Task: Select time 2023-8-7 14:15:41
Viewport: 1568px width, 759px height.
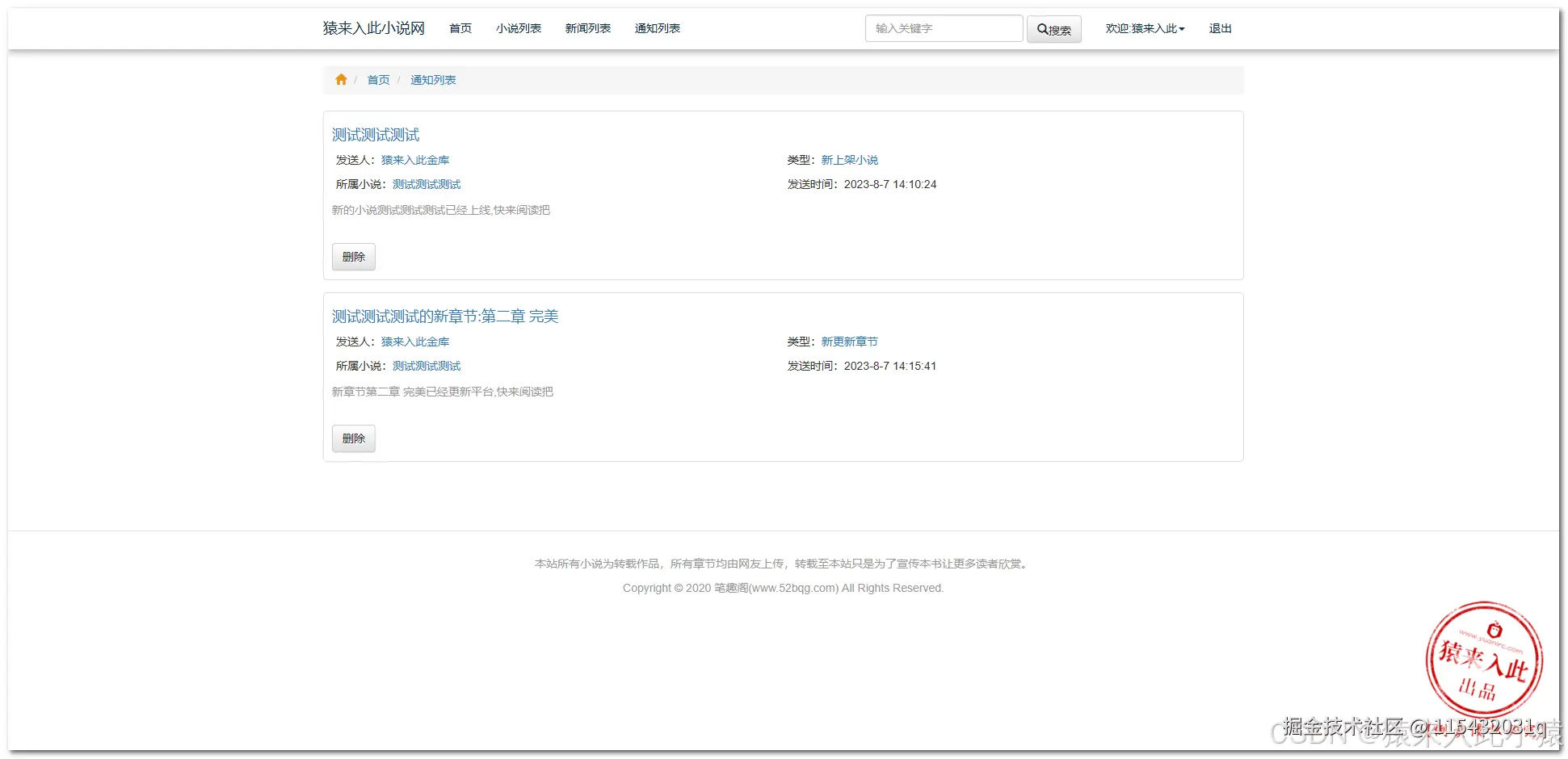Action: coord(890,366)
